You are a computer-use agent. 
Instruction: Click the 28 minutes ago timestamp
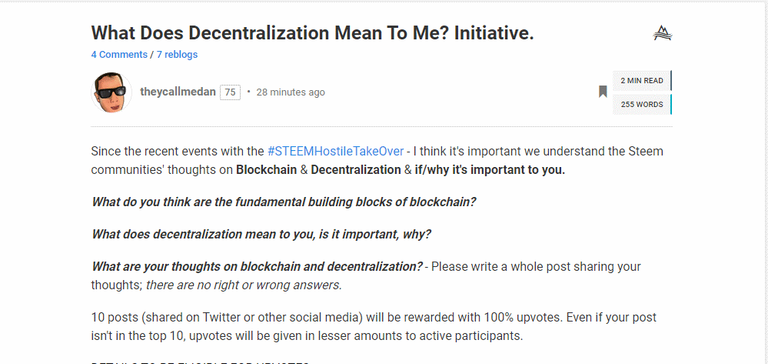tap(290, 92)
